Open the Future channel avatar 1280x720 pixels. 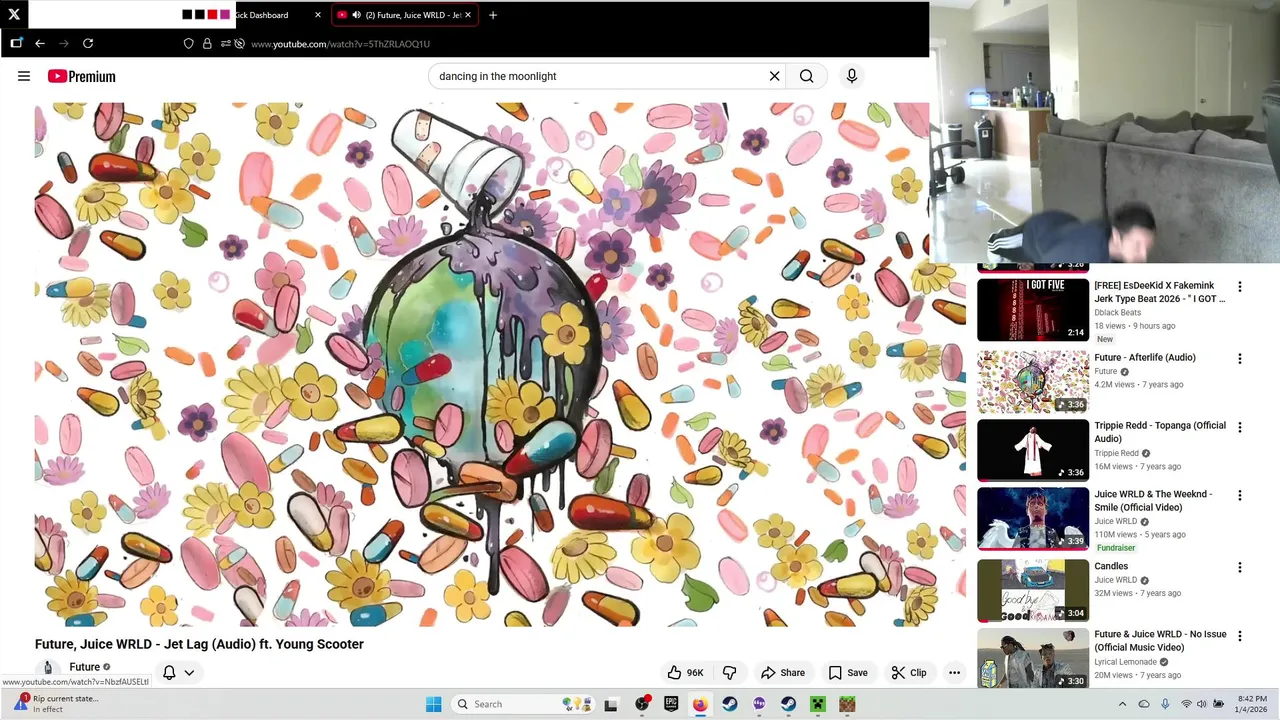tap(47, 668)
